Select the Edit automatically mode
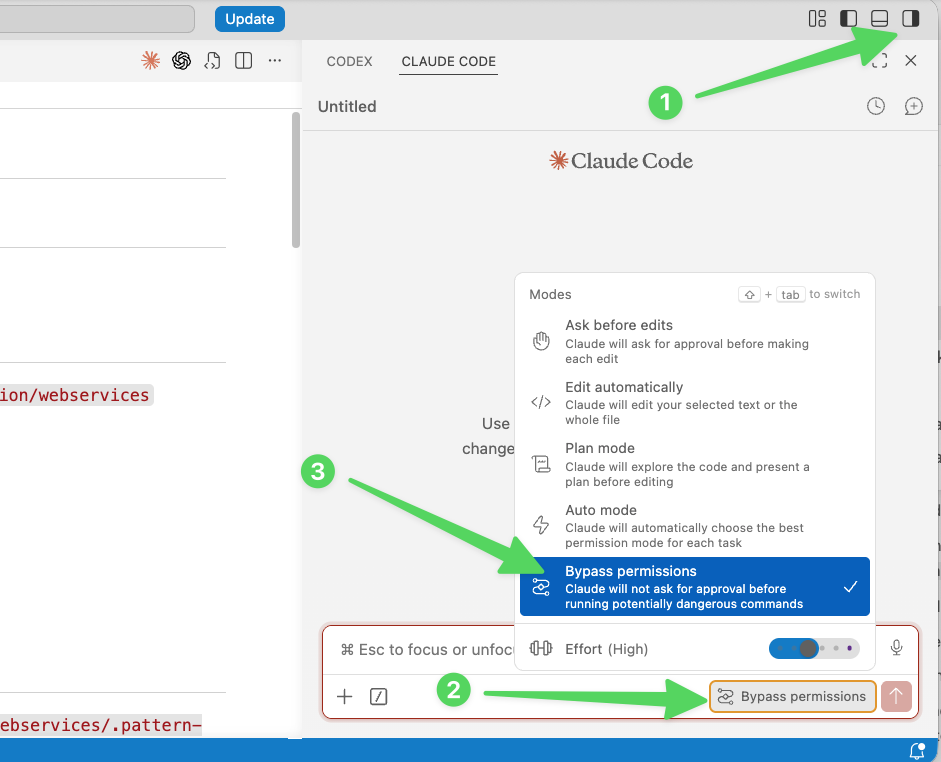941x762 pixels. (694, 403)
